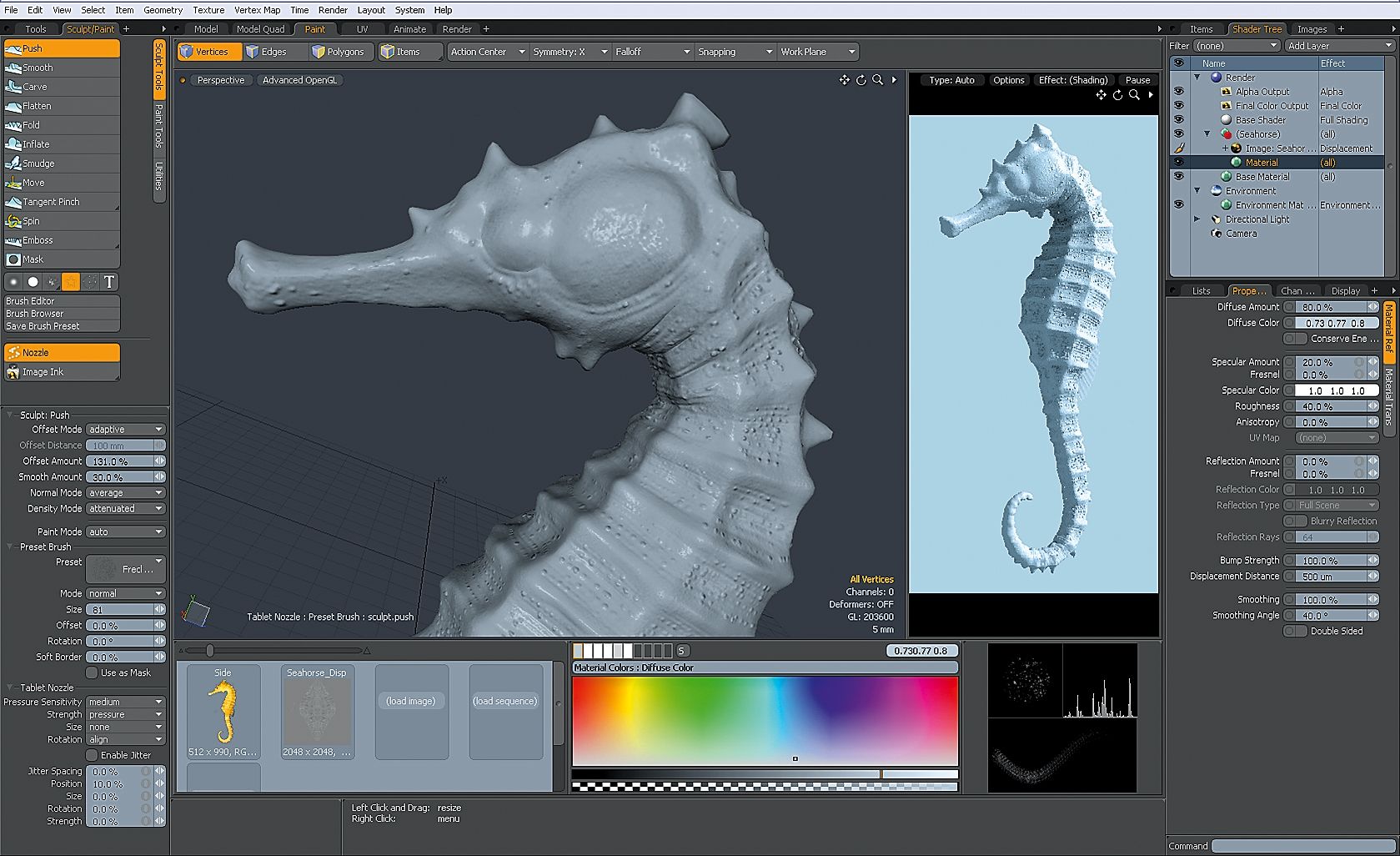Open the Geometry menu
This screenshot has width=1400, height=856.
pyautogui.click(x=163, y=10)
